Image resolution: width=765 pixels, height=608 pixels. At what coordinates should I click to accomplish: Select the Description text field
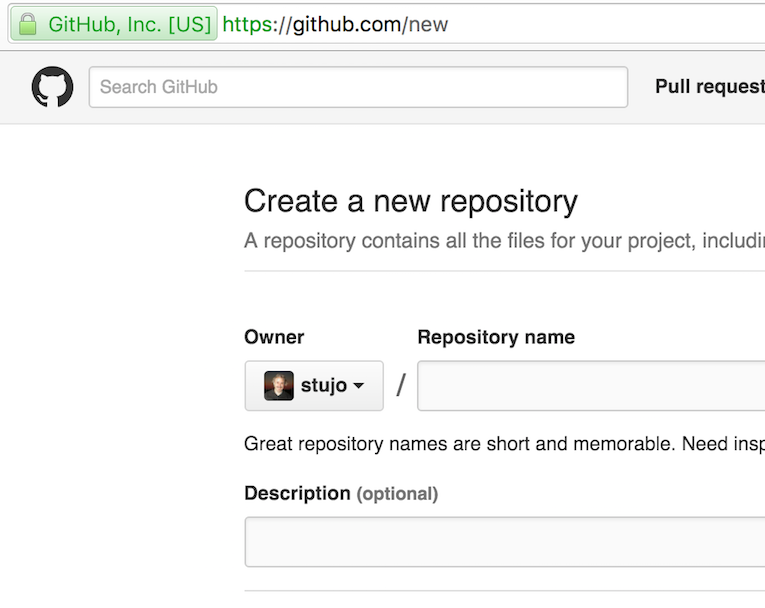[x=504, y=542]
